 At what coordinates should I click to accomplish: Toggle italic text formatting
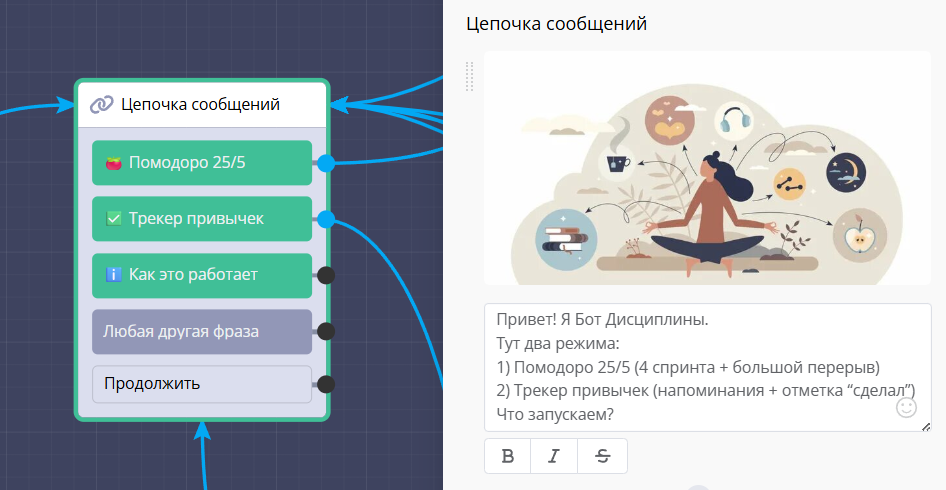(555, 456)
